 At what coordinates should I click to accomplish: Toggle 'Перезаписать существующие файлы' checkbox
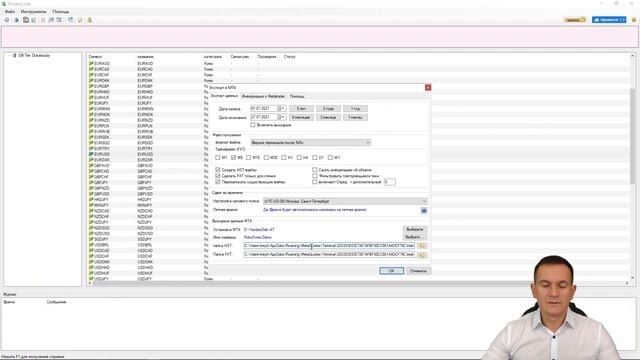point(218,182)
